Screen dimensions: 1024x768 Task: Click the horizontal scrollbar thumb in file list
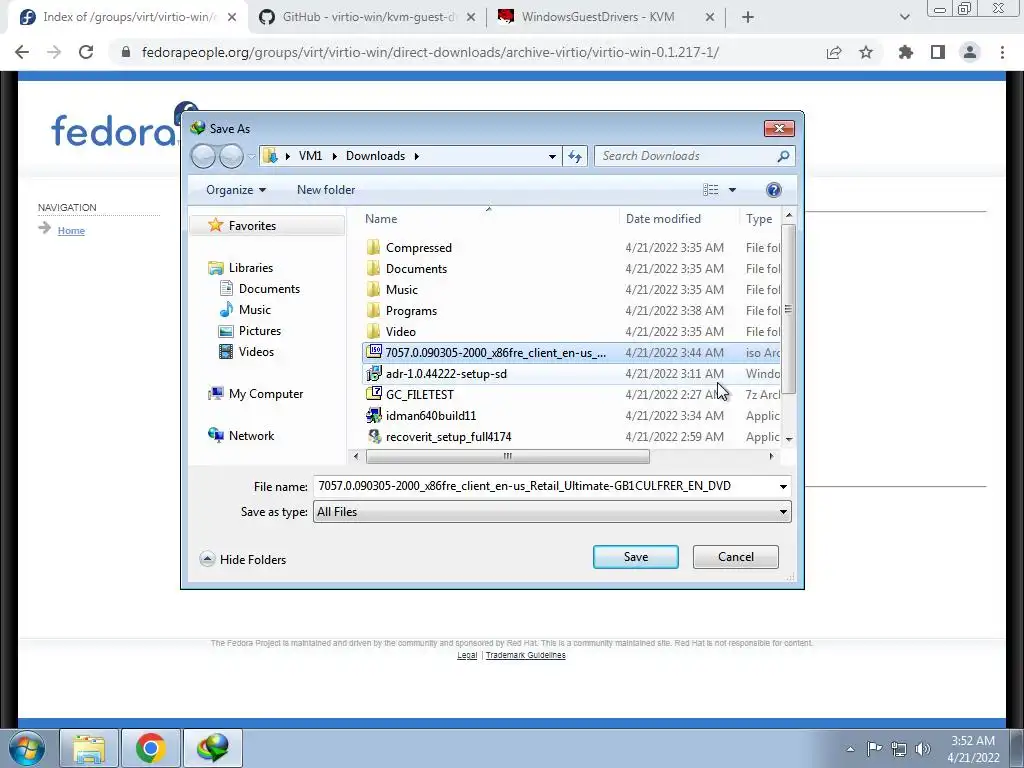pos(507,456)
